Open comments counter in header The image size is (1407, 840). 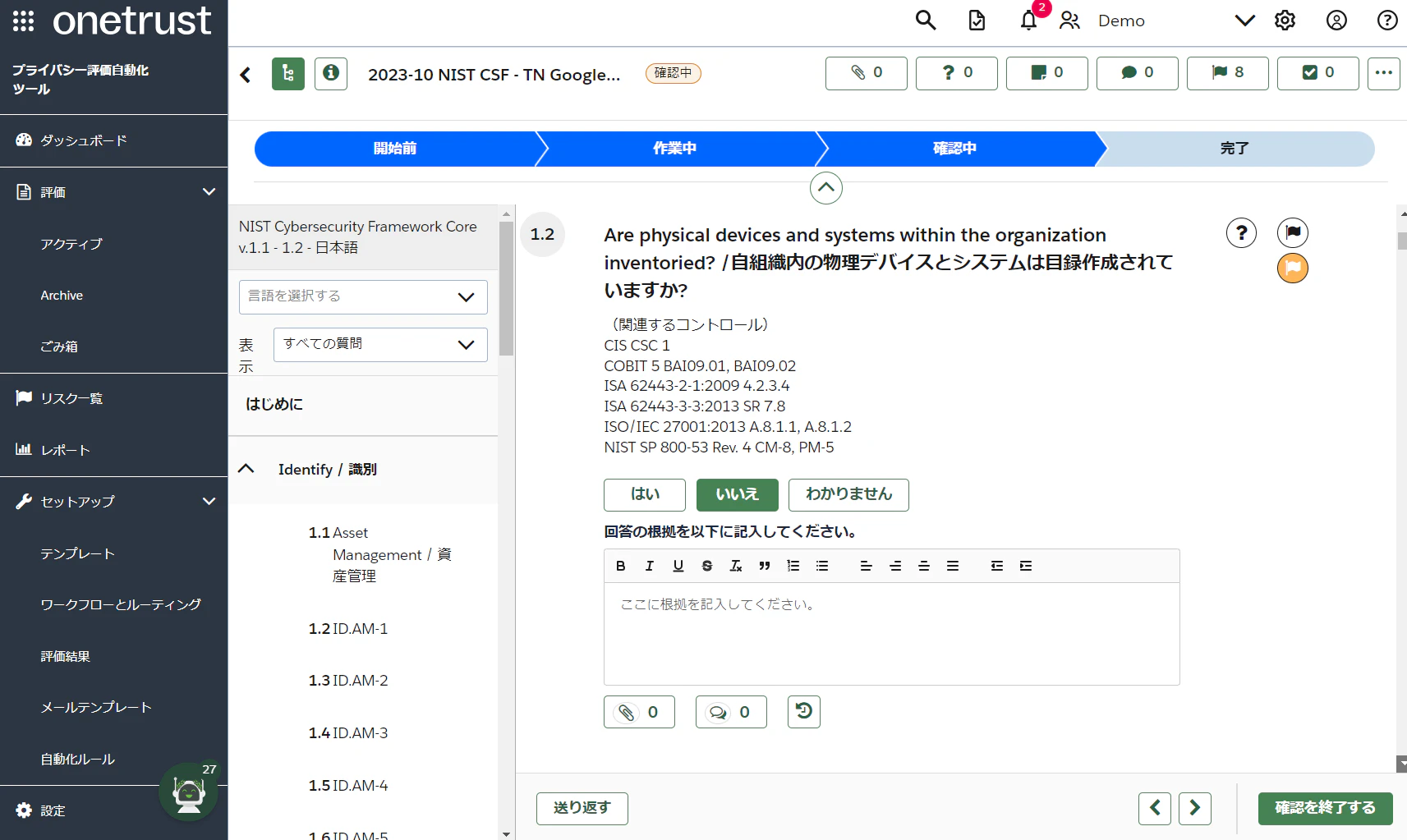coord(1138,73)
